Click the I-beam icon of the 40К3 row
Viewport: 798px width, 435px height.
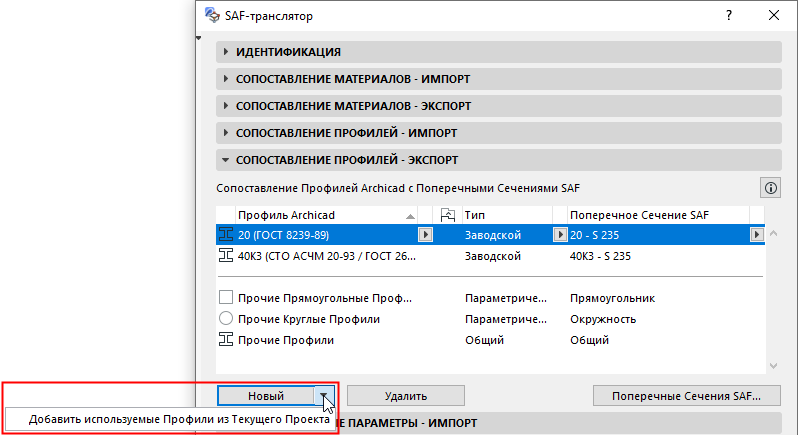click(225, 255)
